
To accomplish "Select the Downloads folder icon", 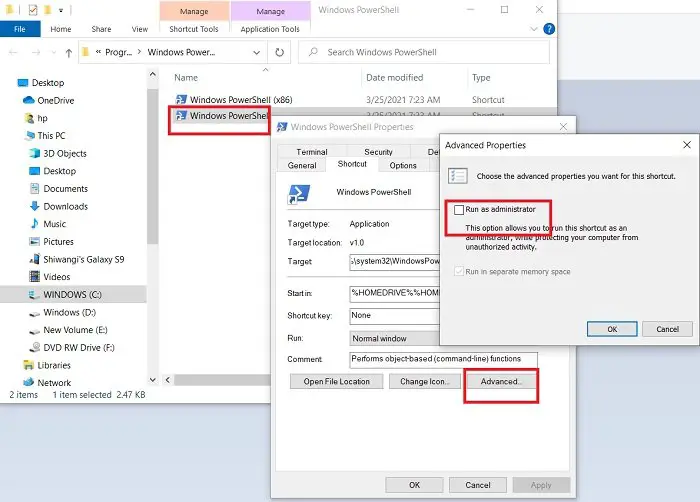I will [34, 206].
